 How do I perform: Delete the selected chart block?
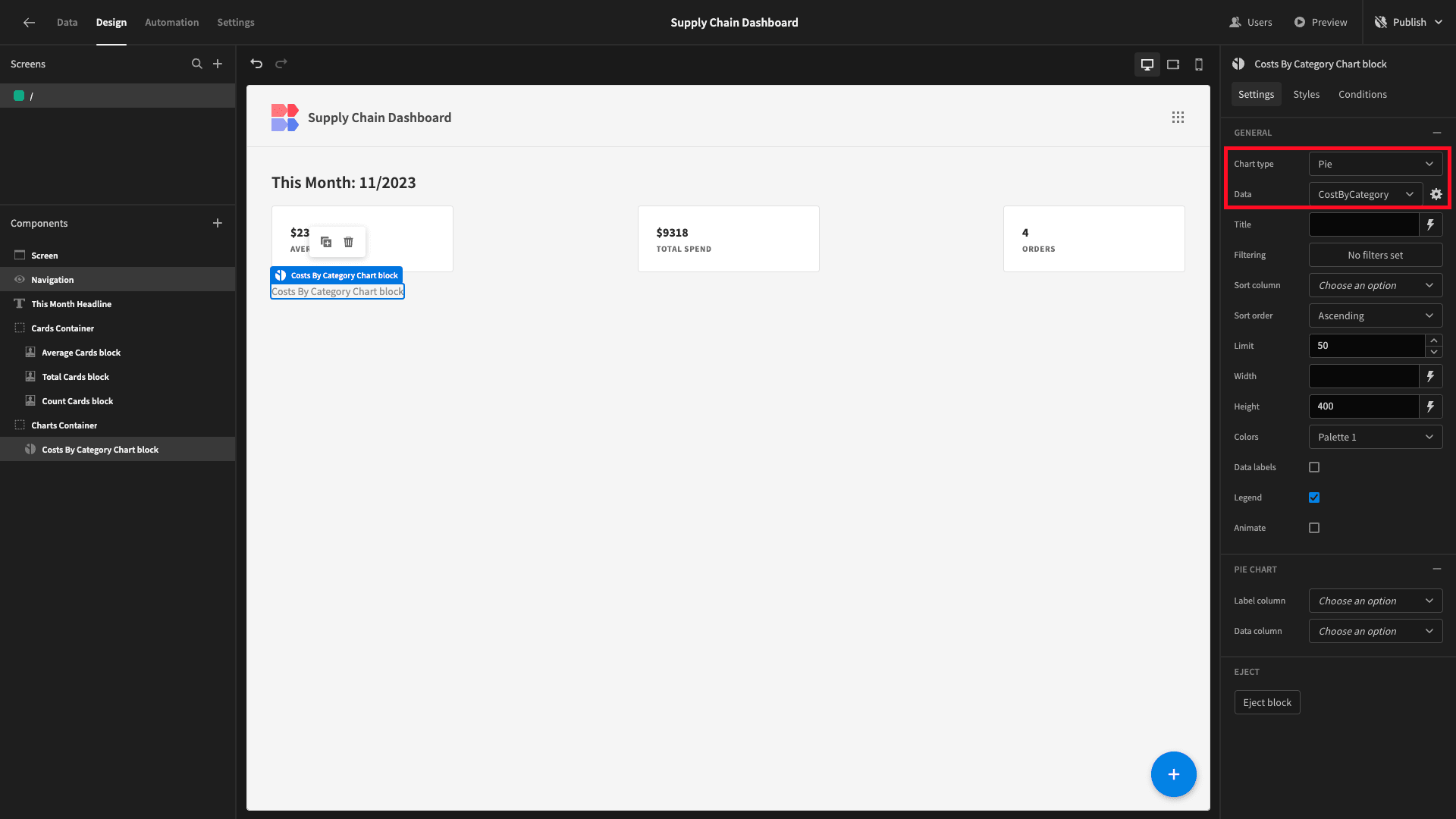click(349, 242)
